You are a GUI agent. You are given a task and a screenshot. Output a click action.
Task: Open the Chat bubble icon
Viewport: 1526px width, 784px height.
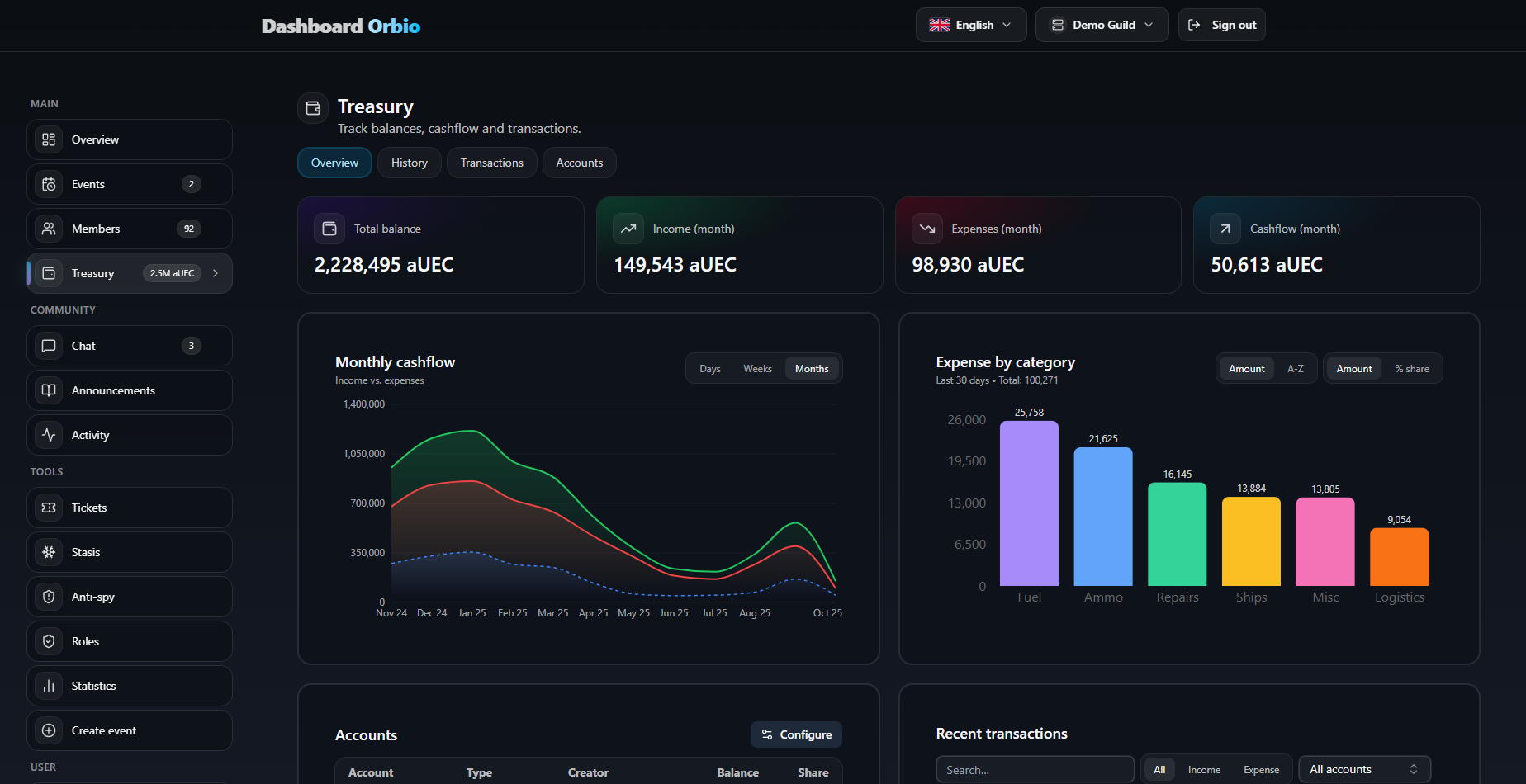click(x=49, y=346)
